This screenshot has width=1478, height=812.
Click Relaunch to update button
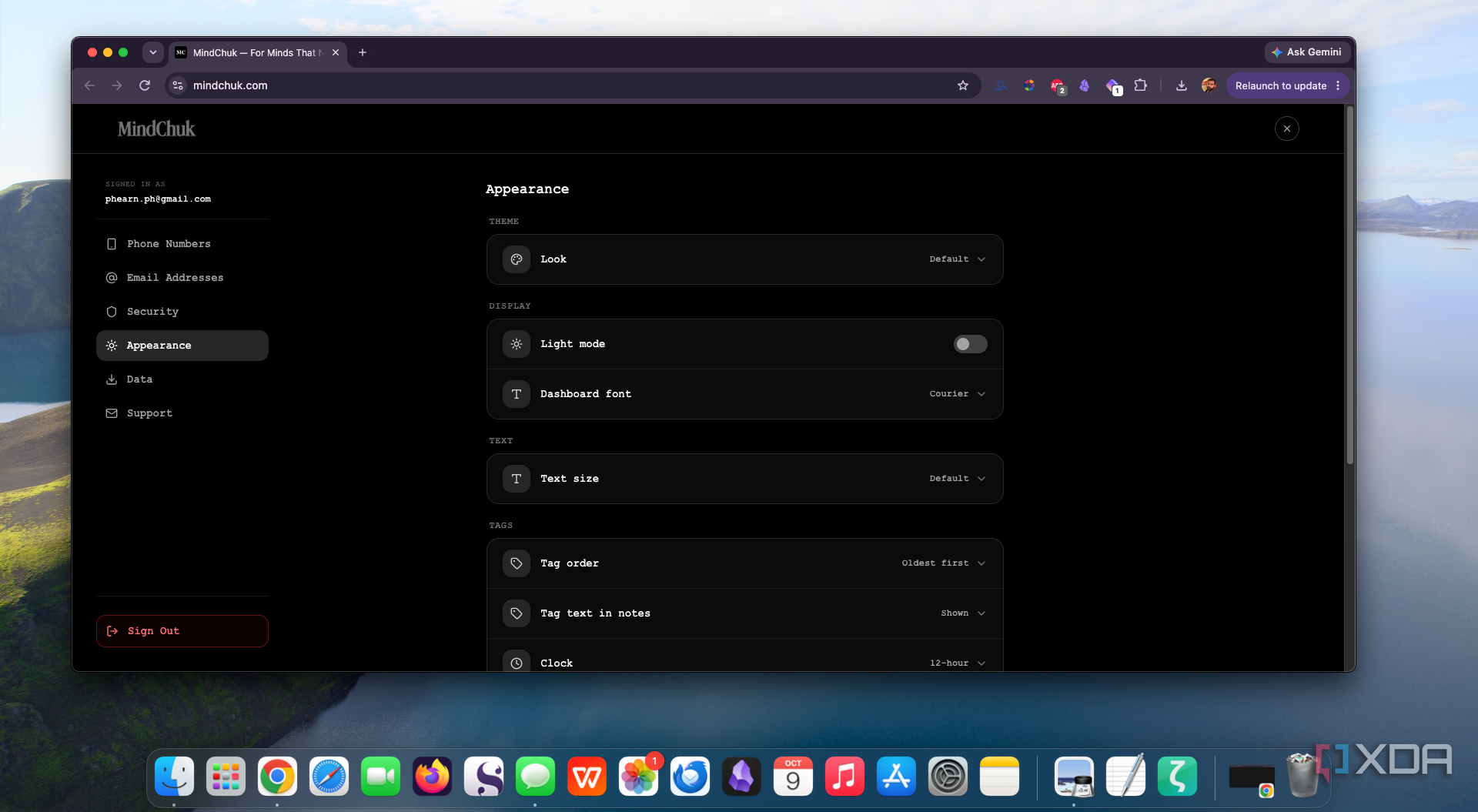point(1281,85)
